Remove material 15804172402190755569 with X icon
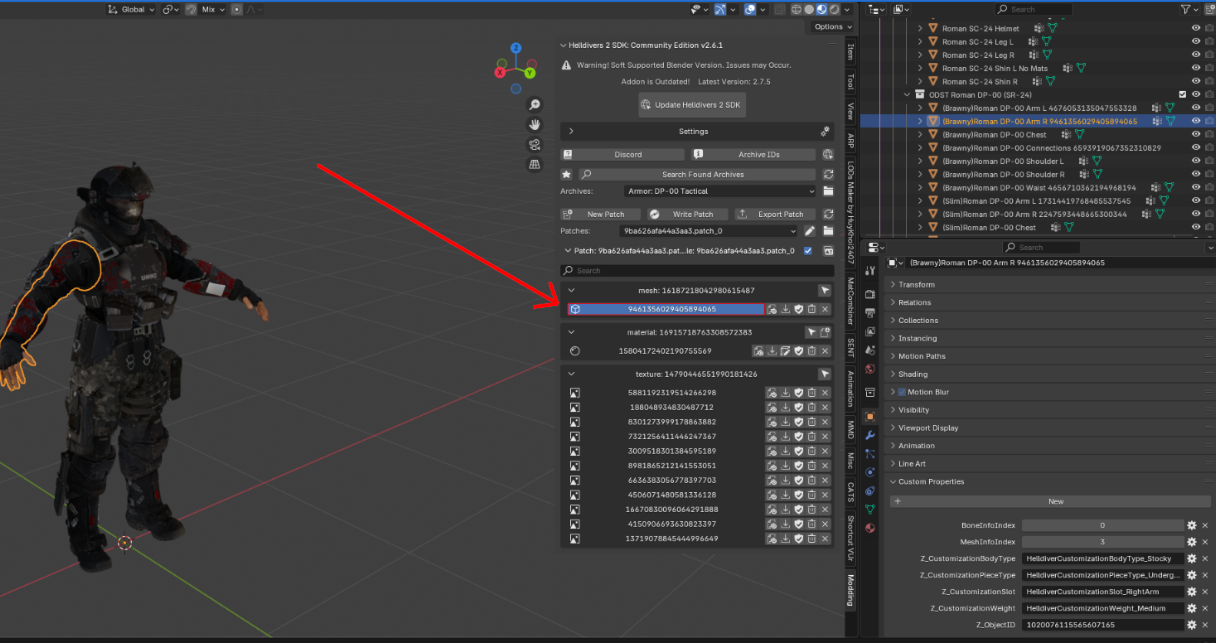1216x643 pixels. point(825,351)
